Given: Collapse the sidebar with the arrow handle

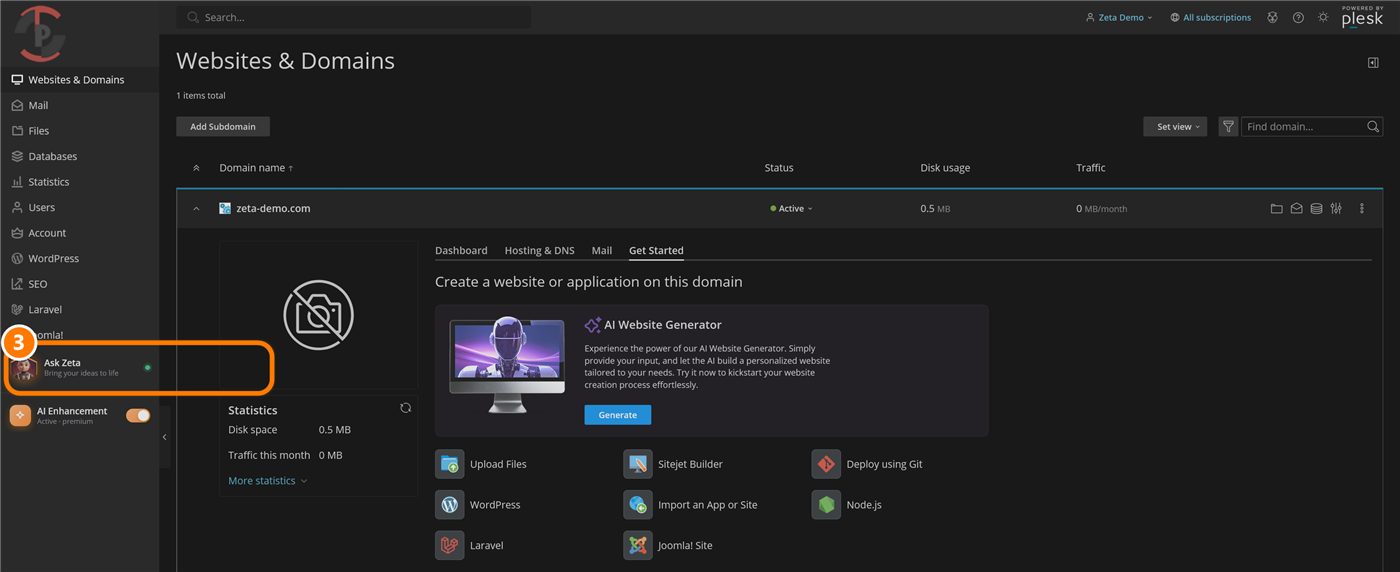Looking at the screenshot, I should 165,437.
